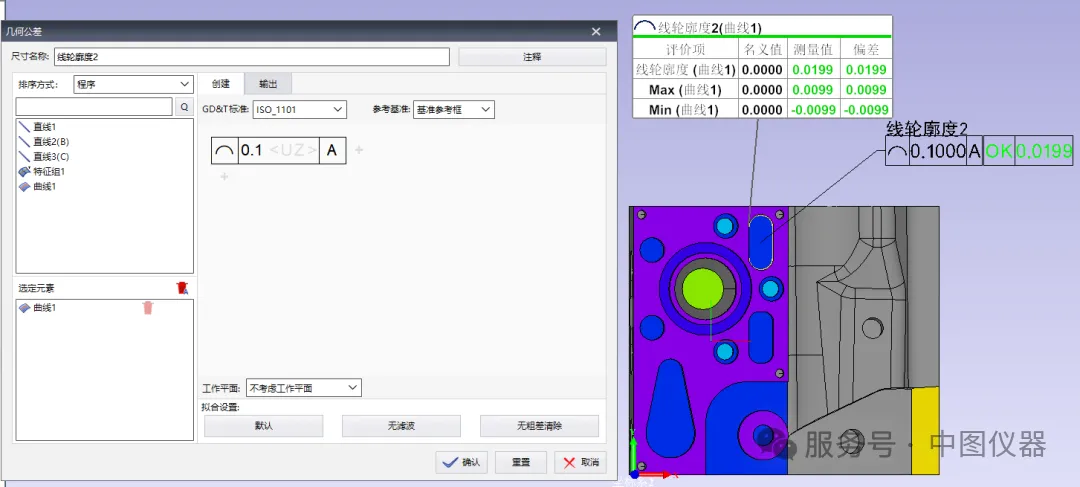Remove 曲线1 using its pink trash icon
The image size is (1080, 487).
point(148,308)
